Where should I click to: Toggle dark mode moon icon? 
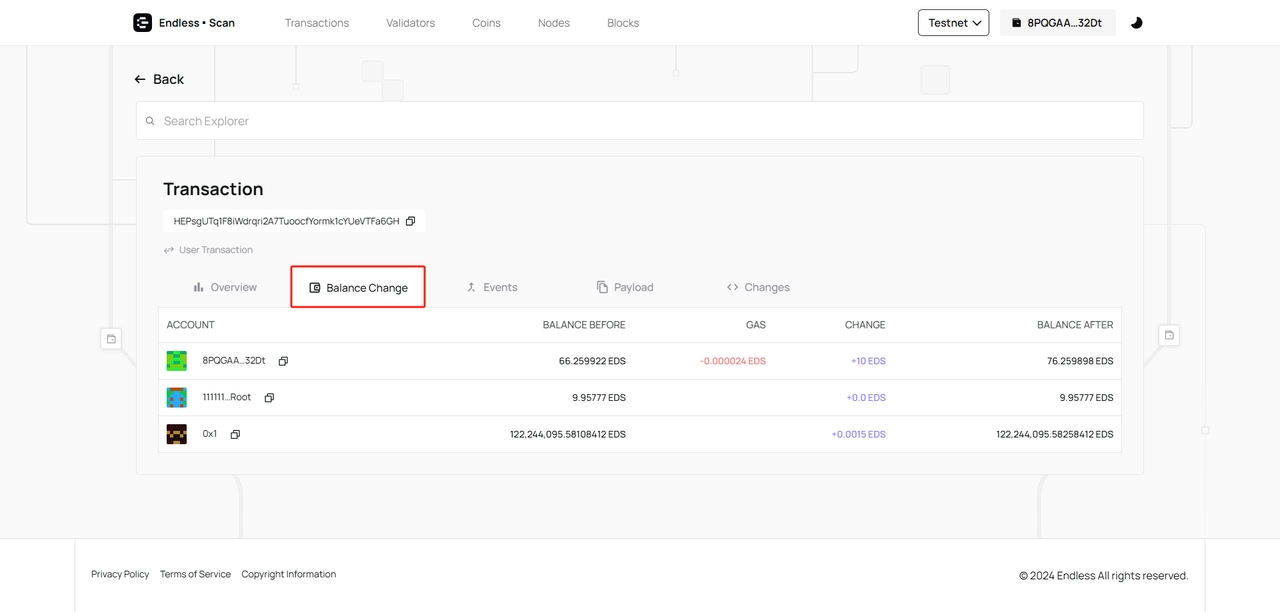click(1136, 23)
